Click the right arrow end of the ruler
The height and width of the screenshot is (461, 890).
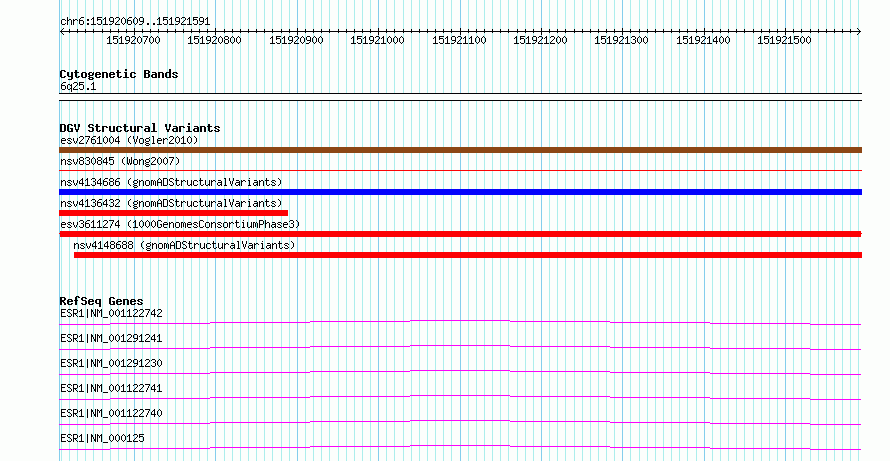coord(859,32)
